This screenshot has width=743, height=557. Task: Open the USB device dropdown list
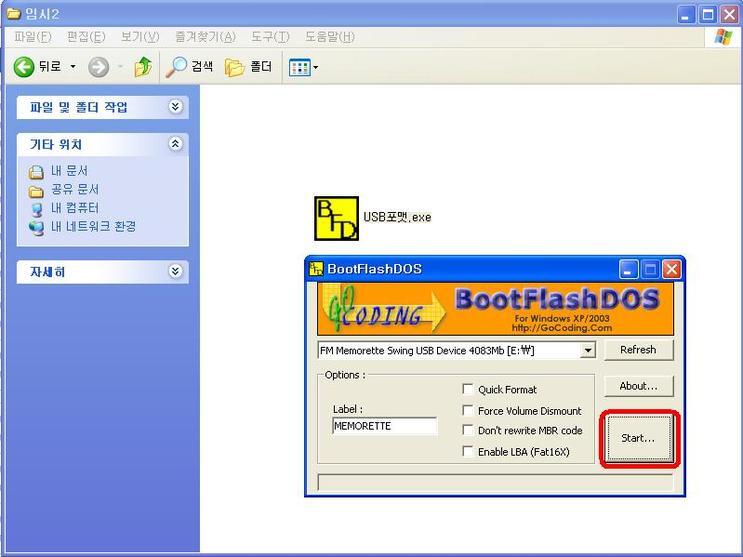pos(588,351)
